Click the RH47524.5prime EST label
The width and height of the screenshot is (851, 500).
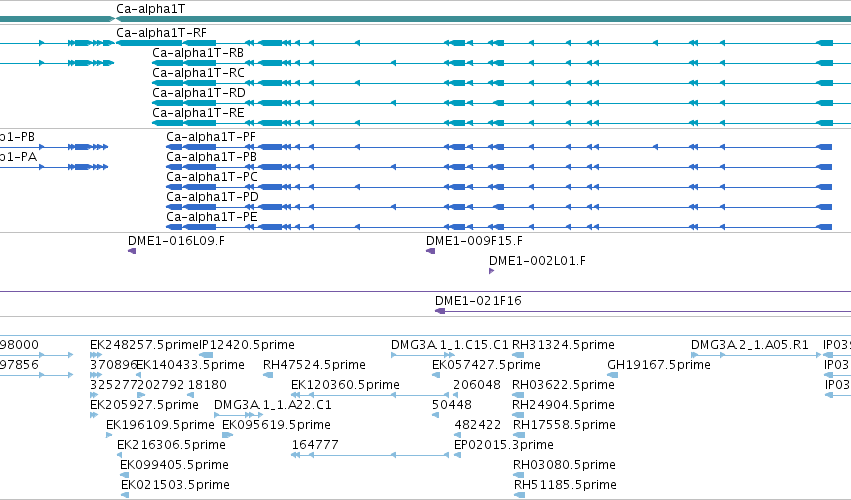coord(314,365)
